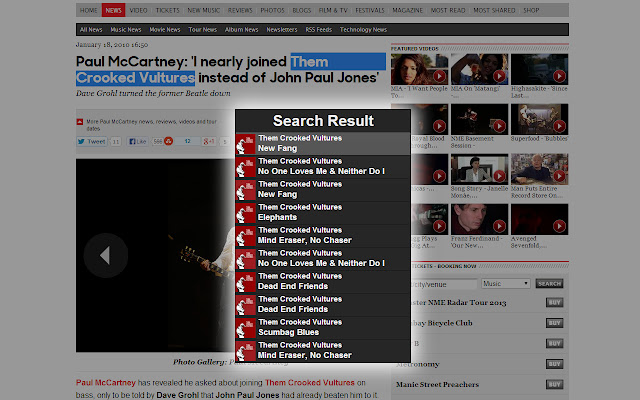Screen dimensions: 640x400
Task: Select Album News in the sub-navigation
Action: pos(241,29)
